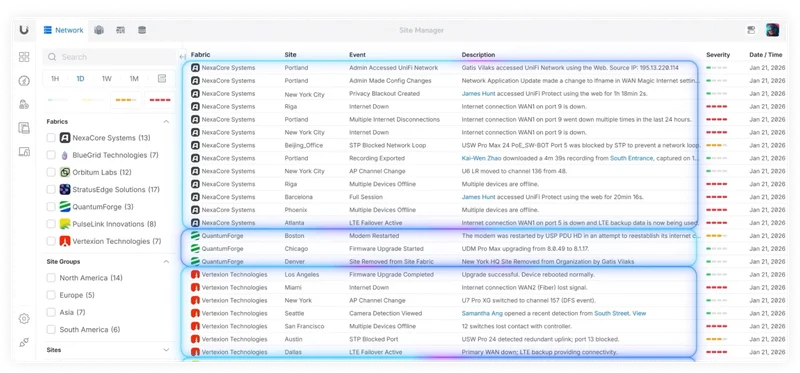Screen dimensions: 800x373
Task: Click Samantha Ang link in Camera Detection row
Action: [x=482, y=313]
